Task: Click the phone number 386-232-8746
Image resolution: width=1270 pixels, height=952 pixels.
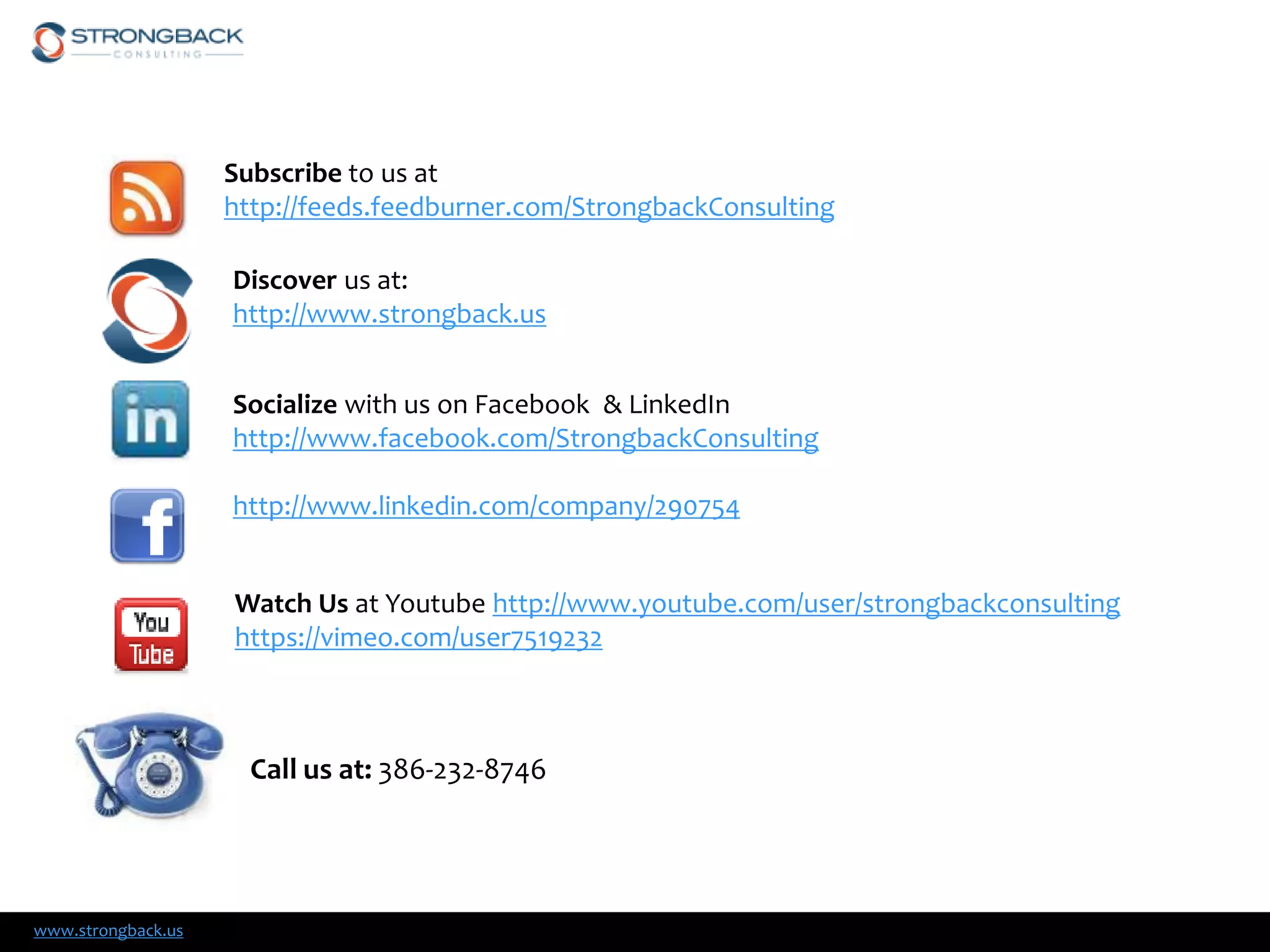Action: 461,770
